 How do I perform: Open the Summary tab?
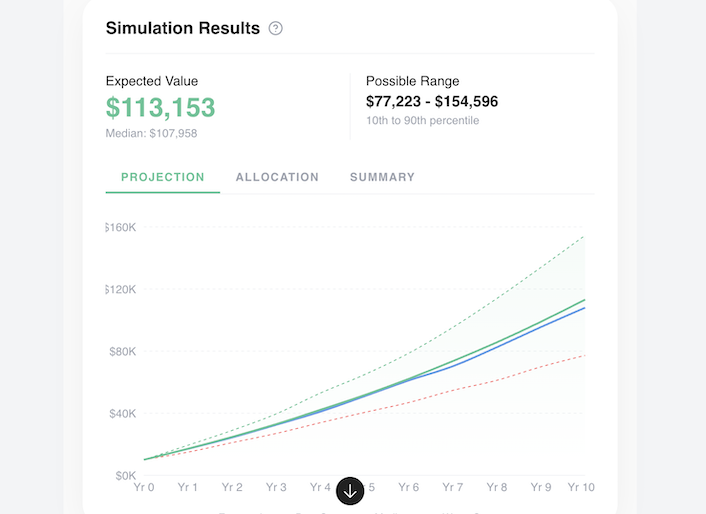[382, 177]
